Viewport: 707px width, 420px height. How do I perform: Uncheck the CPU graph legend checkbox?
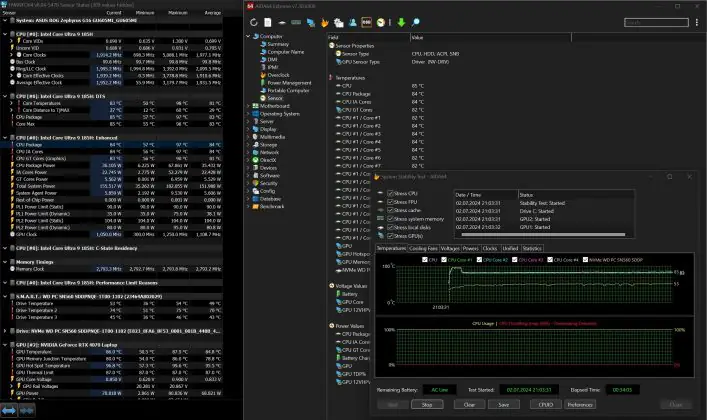[x=425, y=260]
